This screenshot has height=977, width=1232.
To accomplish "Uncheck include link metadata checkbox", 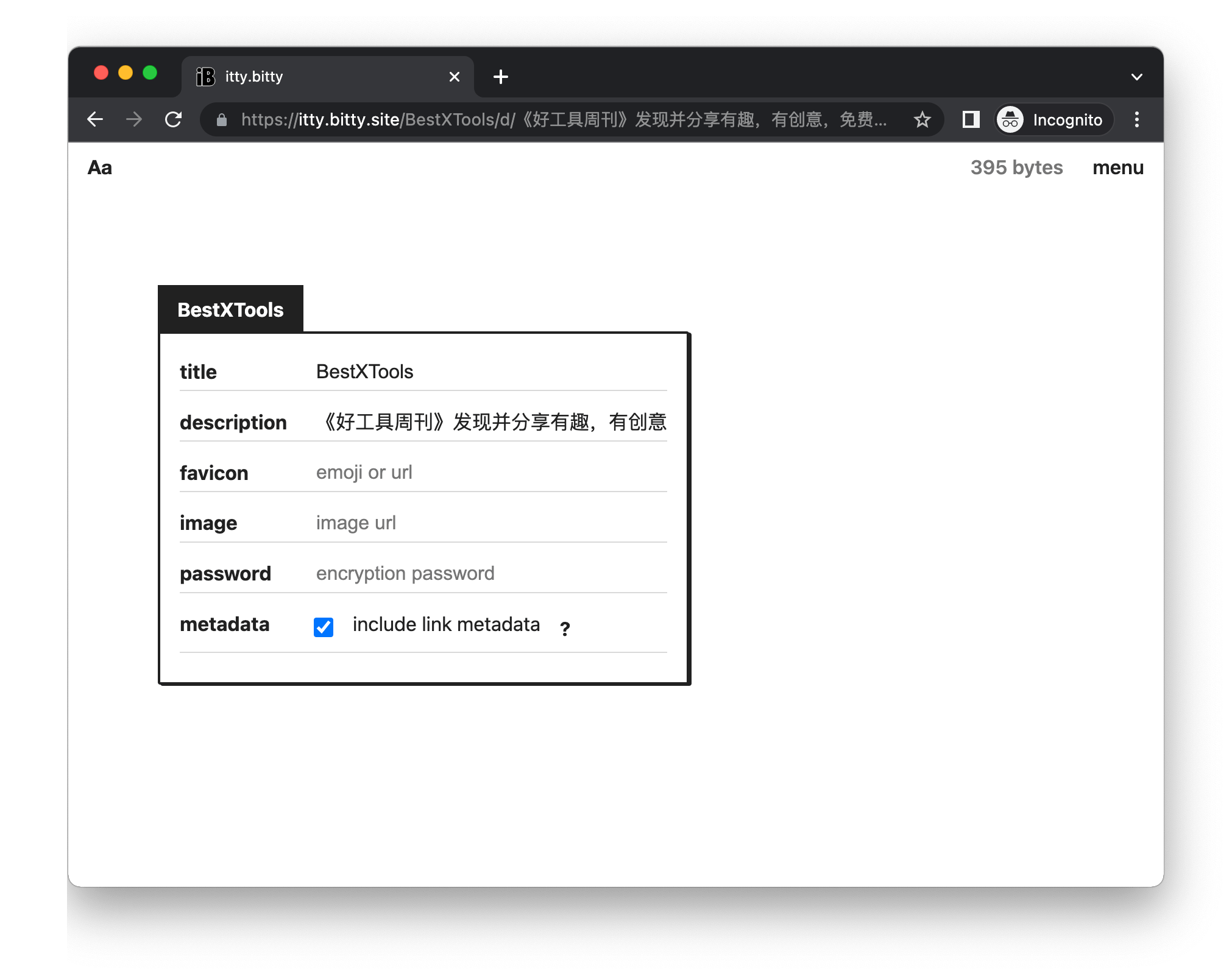I will coord(324,626).
